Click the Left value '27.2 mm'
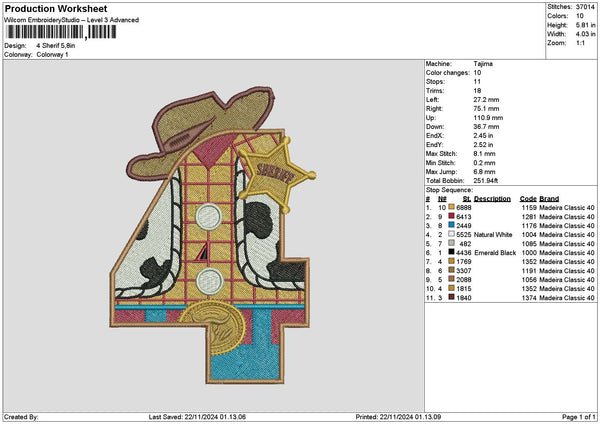600x424 pixels. (x=486, y=99)
